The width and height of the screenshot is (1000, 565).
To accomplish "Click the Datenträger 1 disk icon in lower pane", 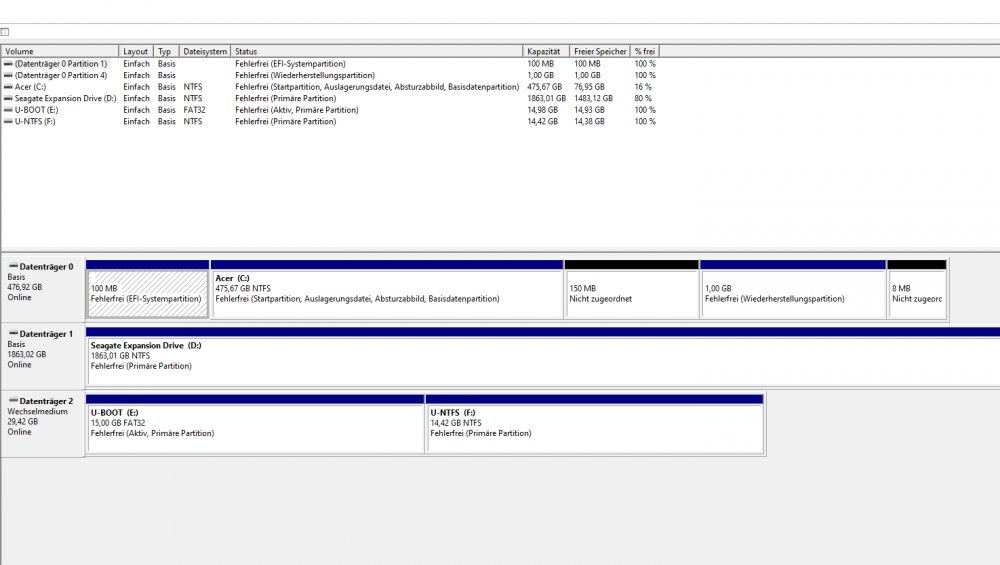I will click(x=13, y=334).
